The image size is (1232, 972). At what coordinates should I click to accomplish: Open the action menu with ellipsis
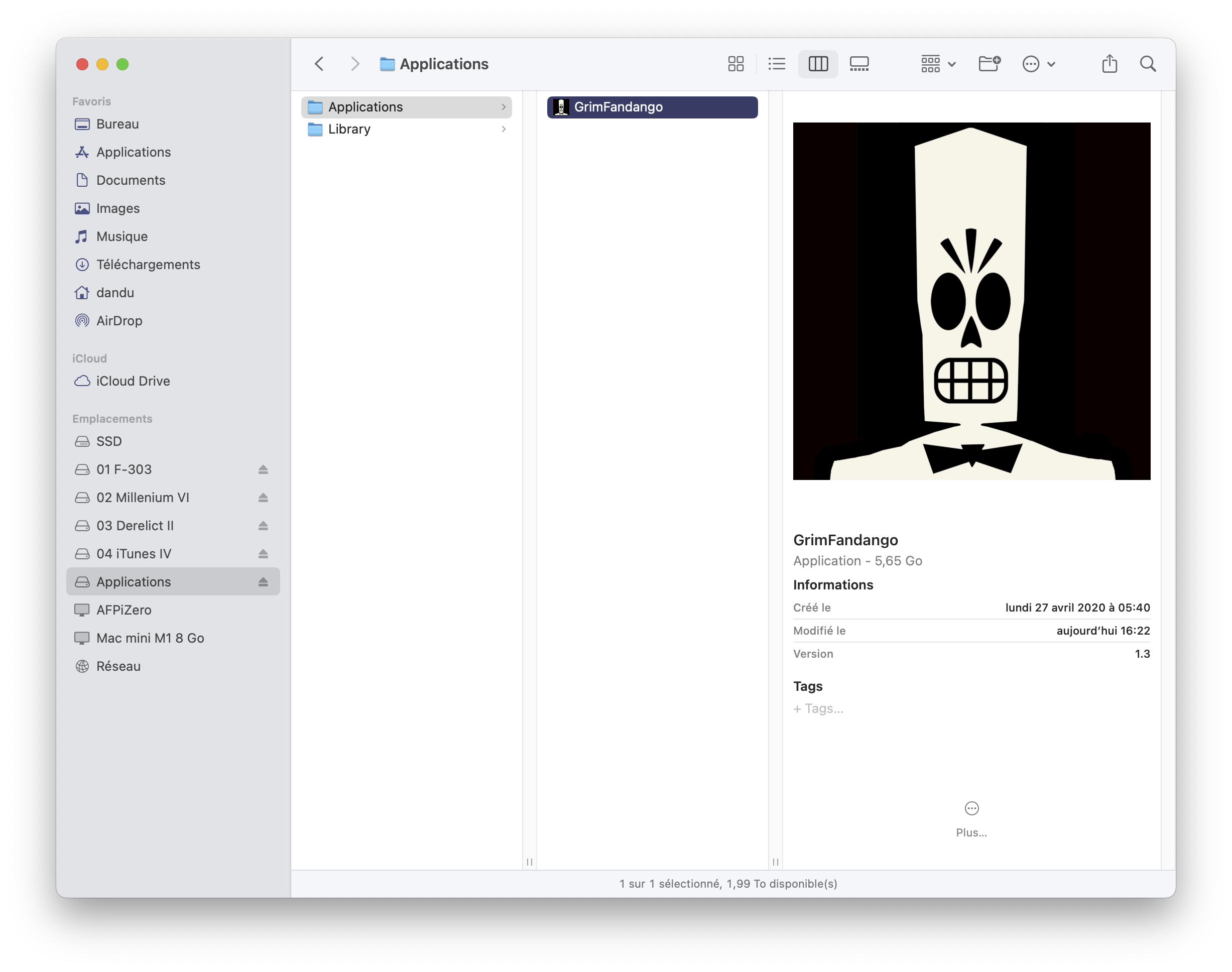point(1039,64)
